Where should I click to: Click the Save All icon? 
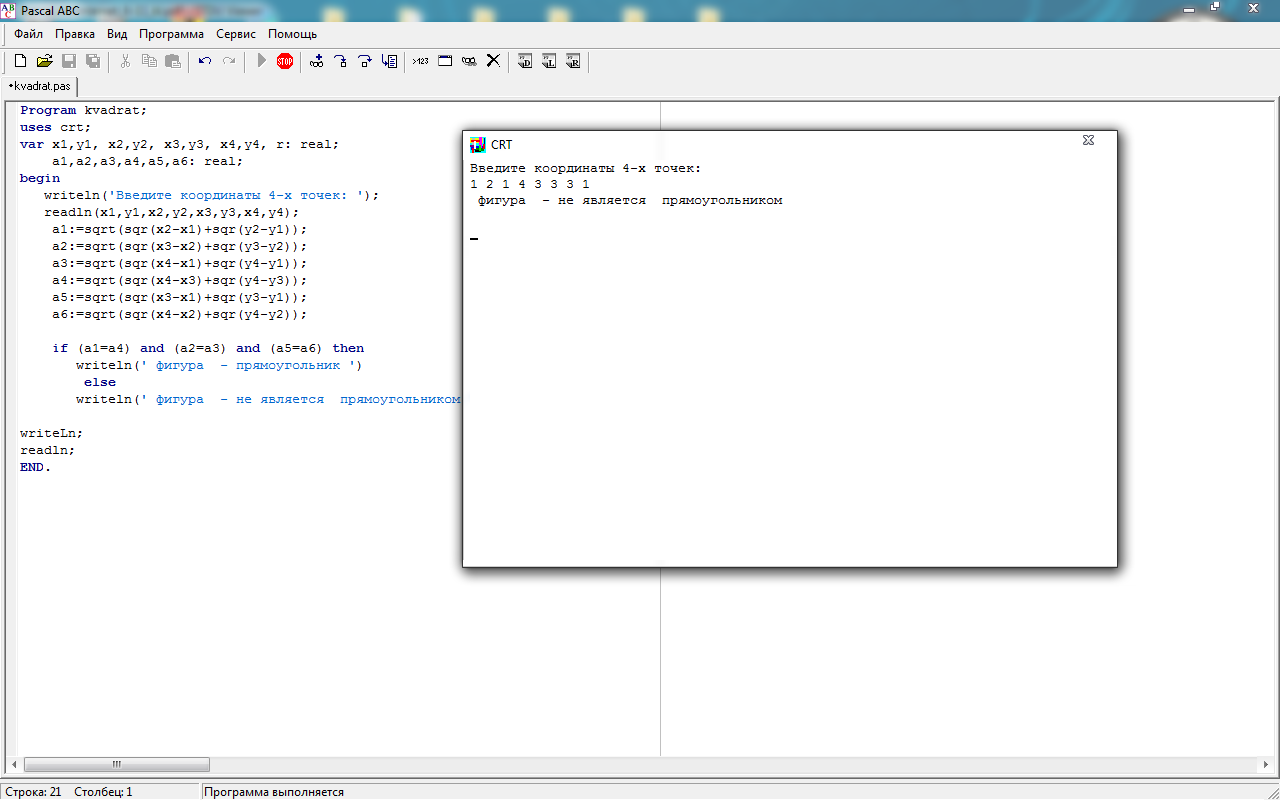pyautogui.click(x=93, y=61)
